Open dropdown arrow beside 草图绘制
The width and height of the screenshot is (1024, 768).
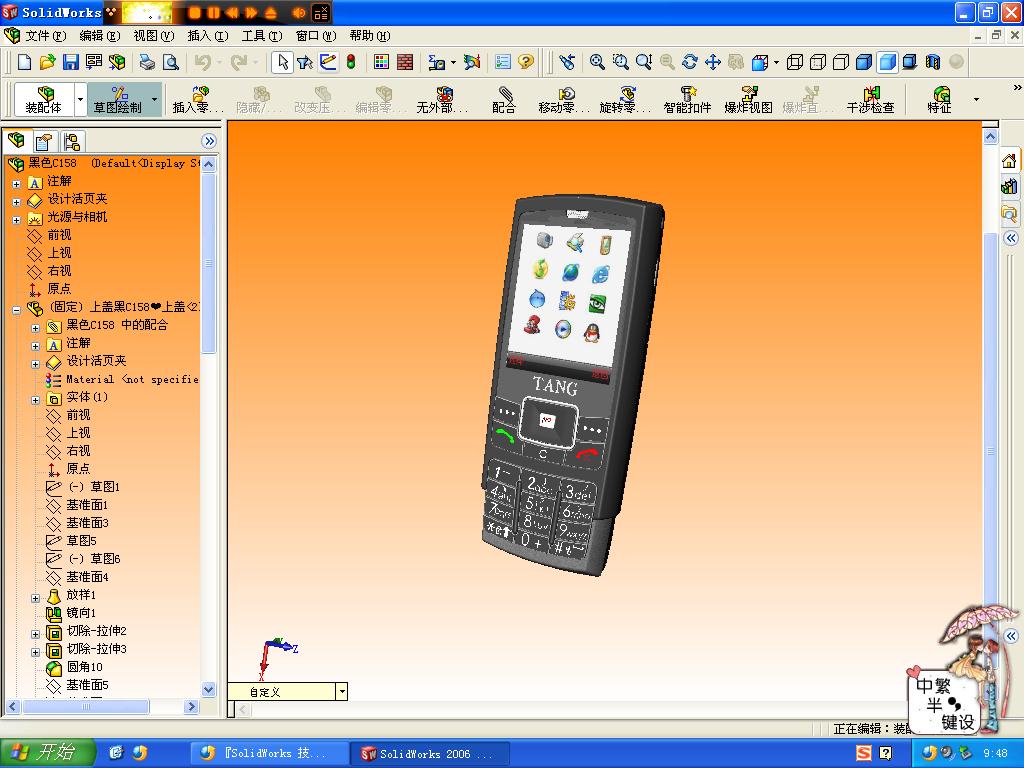[x=155, y=99]
